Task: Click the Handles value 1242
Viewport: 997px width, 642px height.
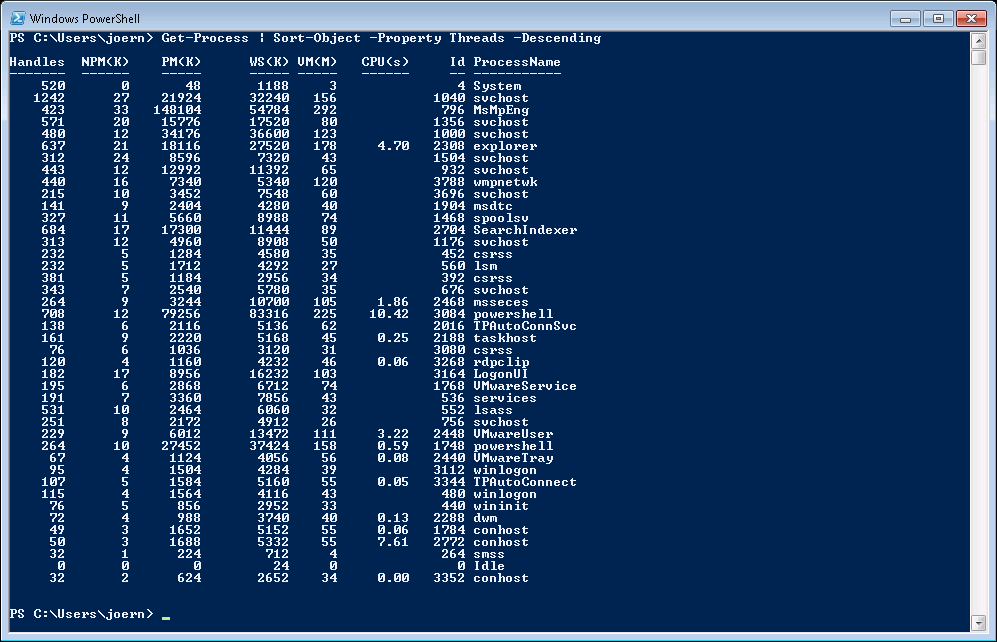Action: (x=49, y=98)
